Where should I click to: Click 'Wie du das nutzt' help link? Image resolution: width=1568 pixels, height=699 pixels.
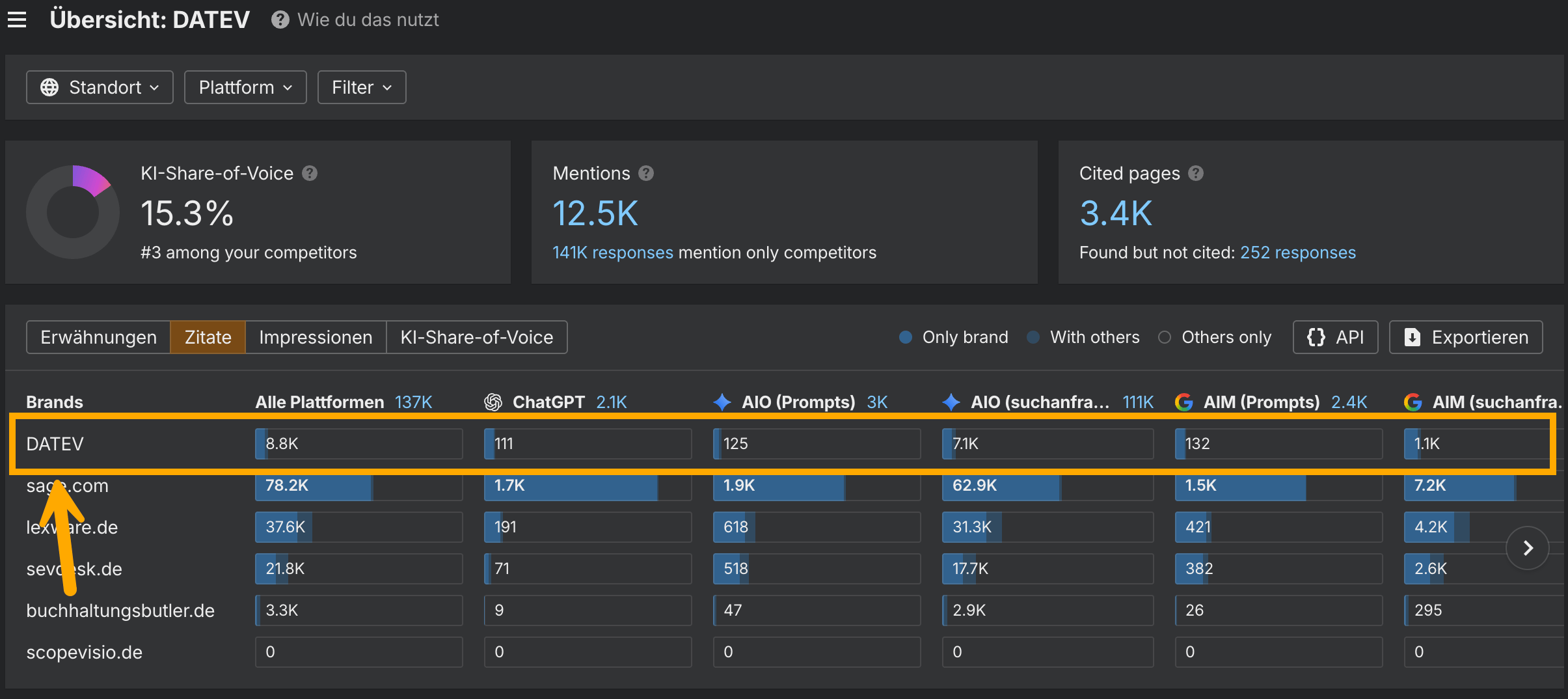[x=368, y=20]
